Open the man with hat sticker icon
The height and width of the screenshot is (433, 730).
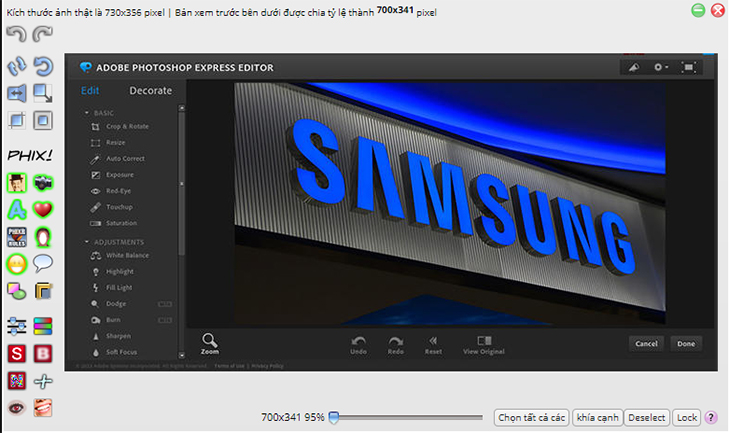tap(17, 183)
